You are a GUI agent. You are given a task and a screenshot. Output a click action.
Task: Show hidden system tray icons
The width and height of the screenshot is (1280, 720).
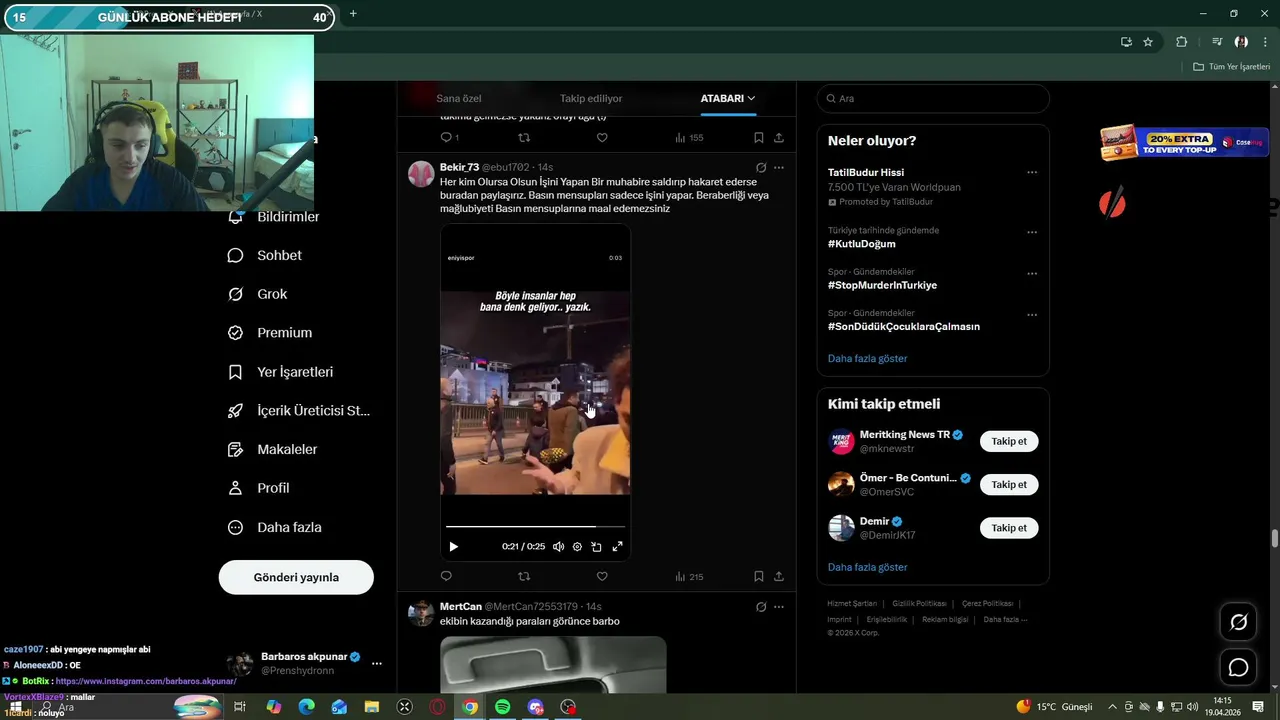1112,707
